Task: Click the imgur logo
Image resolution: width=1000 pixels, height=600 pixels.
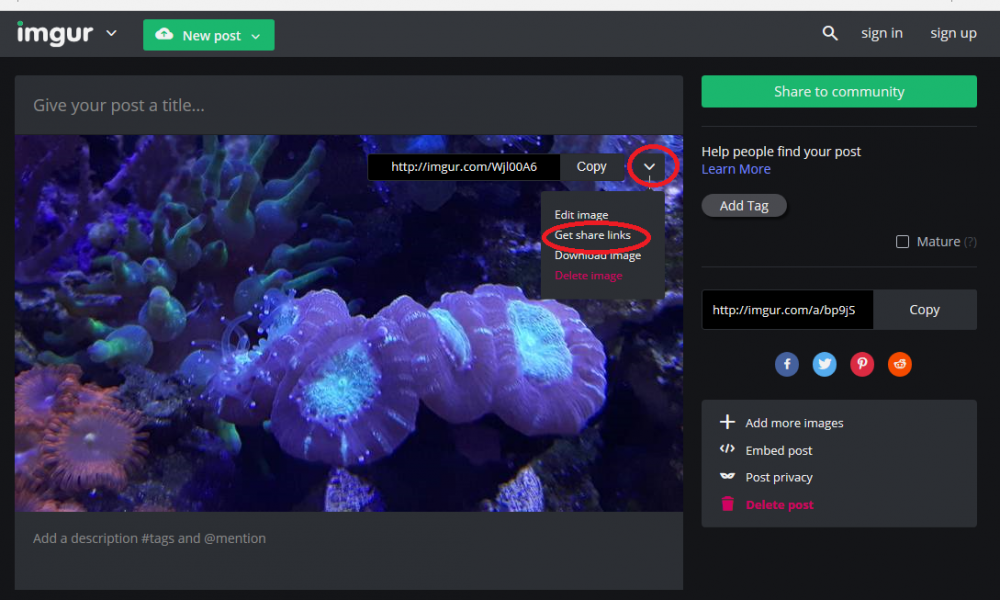Action: (x=55, y=34)
